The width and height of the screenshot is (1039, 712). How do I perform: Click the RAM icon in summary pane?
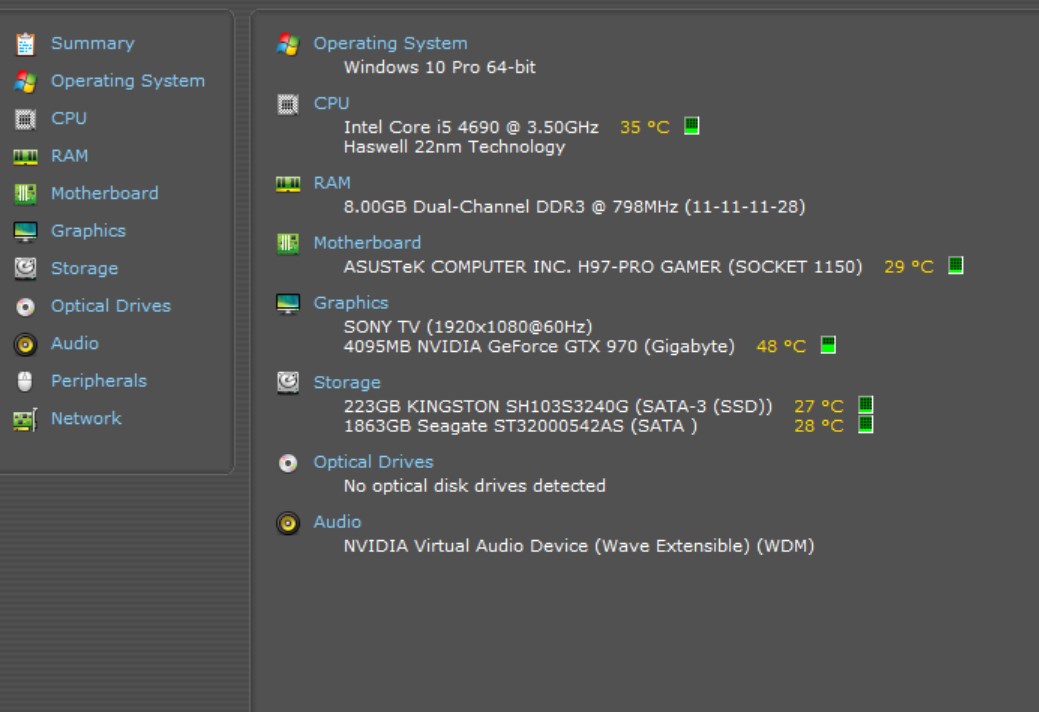pos(288,184)
